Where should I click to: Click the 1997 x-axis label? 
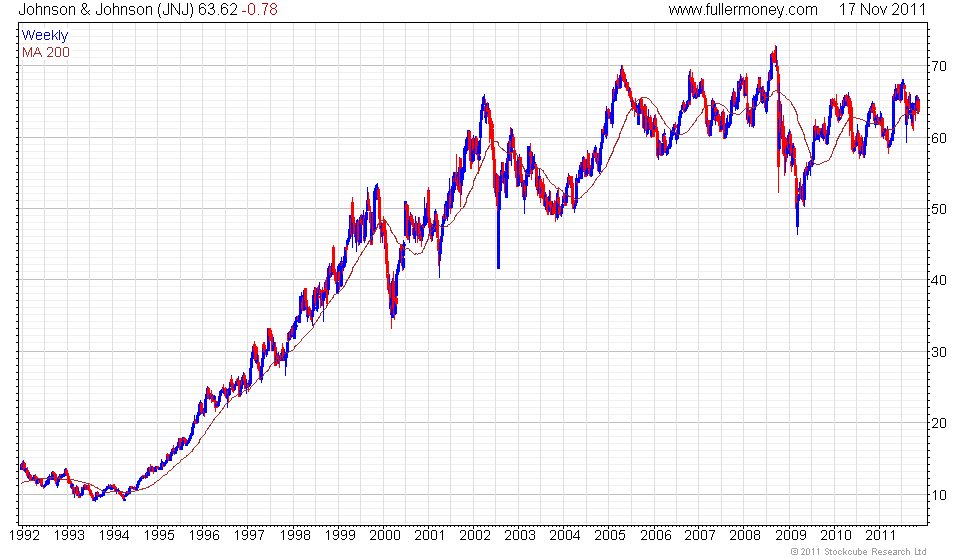coord(249,535)
